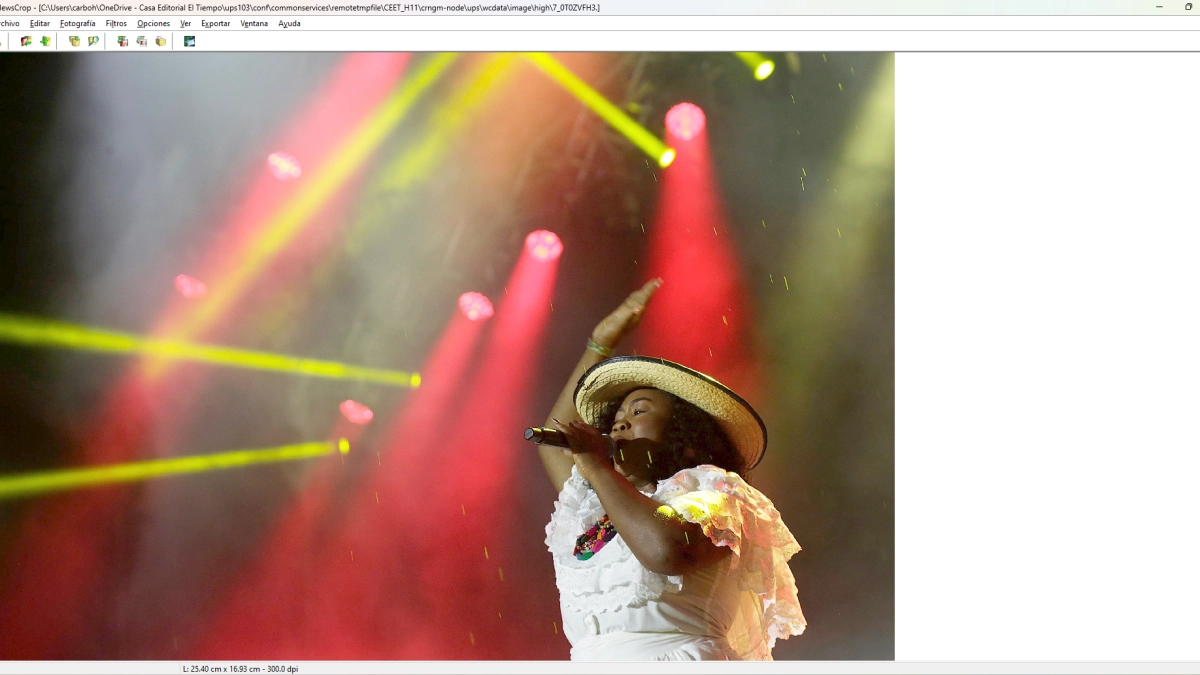Click the photo with green arrow toolbar icon

[26, 41]
